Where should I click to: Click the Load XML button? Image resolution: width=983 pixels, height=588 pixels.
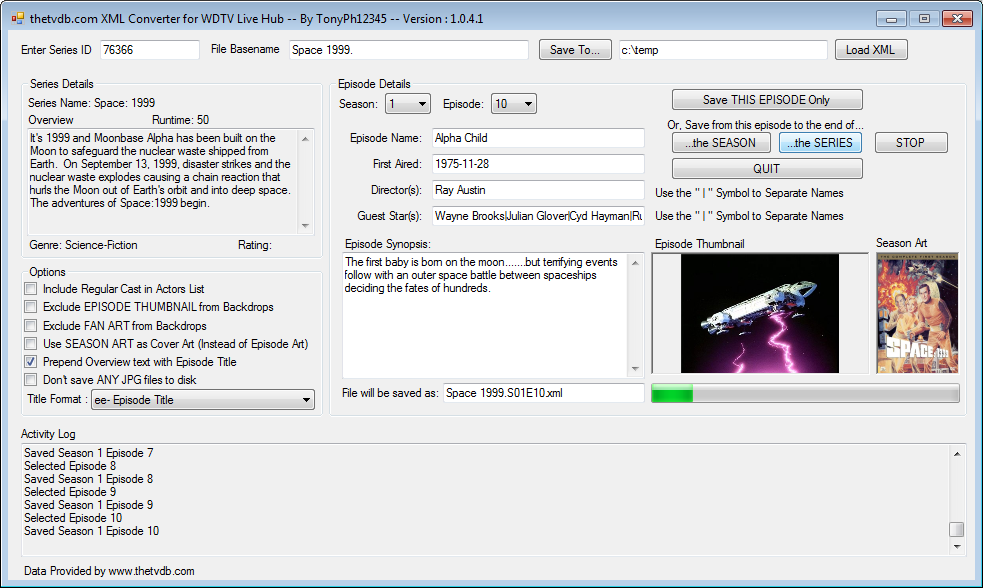click(x=871, y=50)
